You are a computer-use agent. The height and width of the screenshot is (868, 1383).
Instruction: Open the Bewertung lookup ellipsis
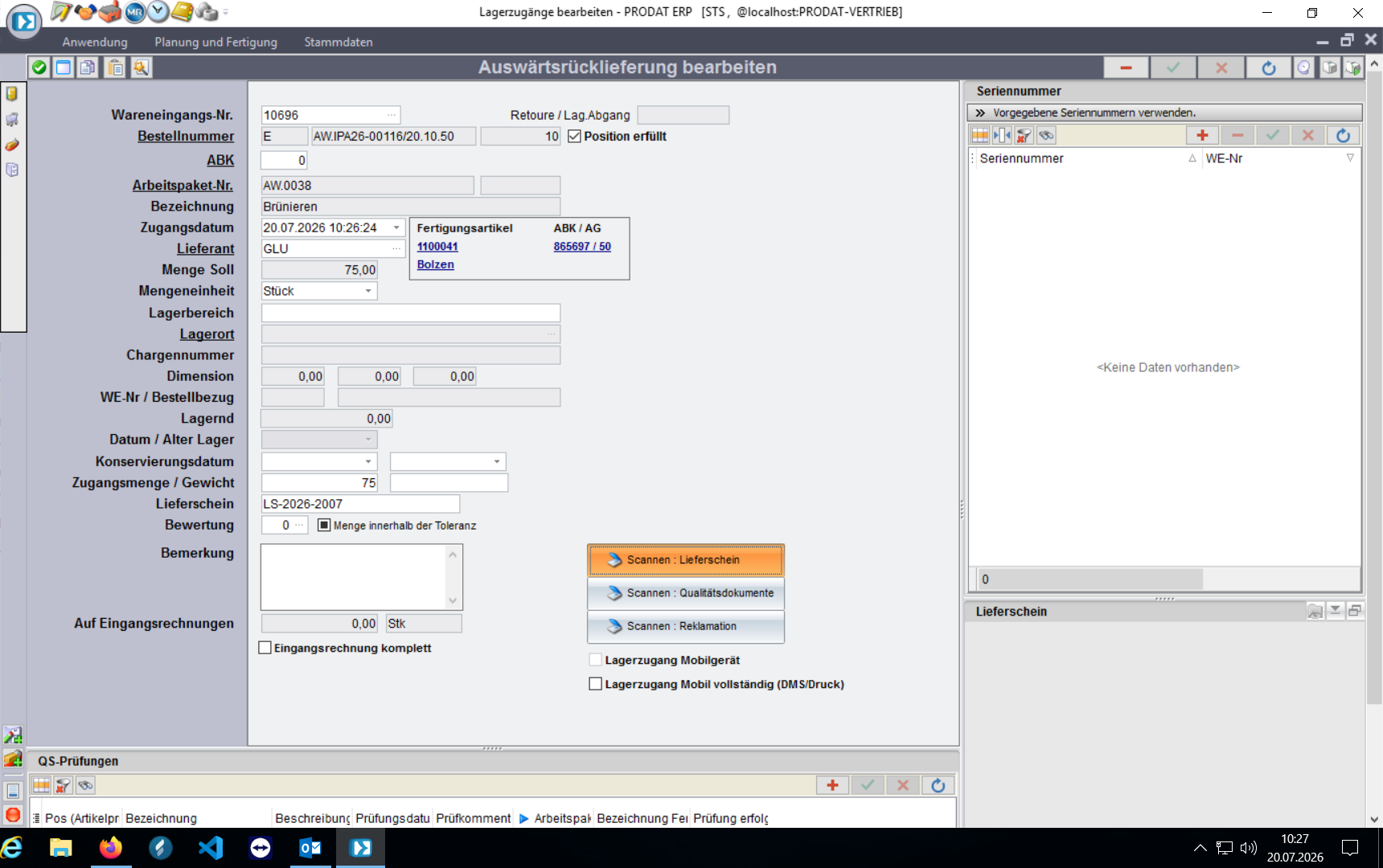[x=299, y=525]
